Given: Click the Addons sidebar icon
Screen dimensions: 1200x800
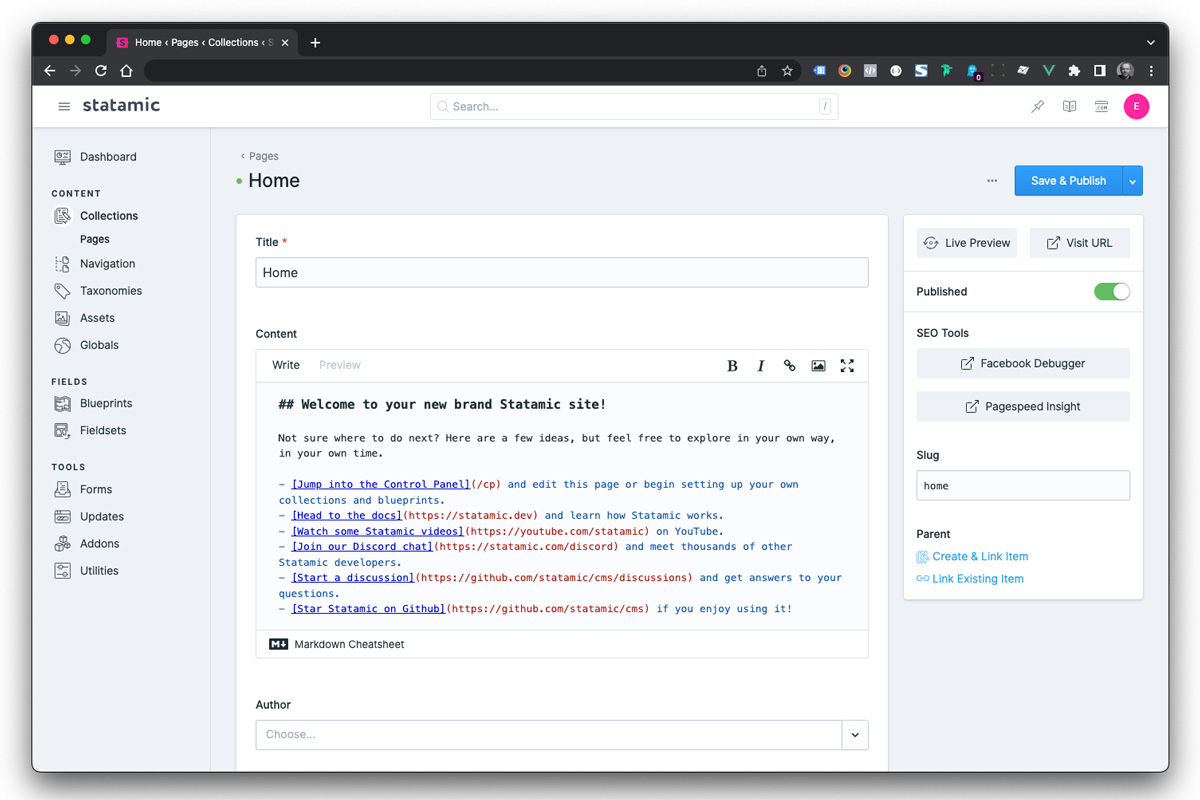Looking at the screenshot, I should (x=62, y=543).
